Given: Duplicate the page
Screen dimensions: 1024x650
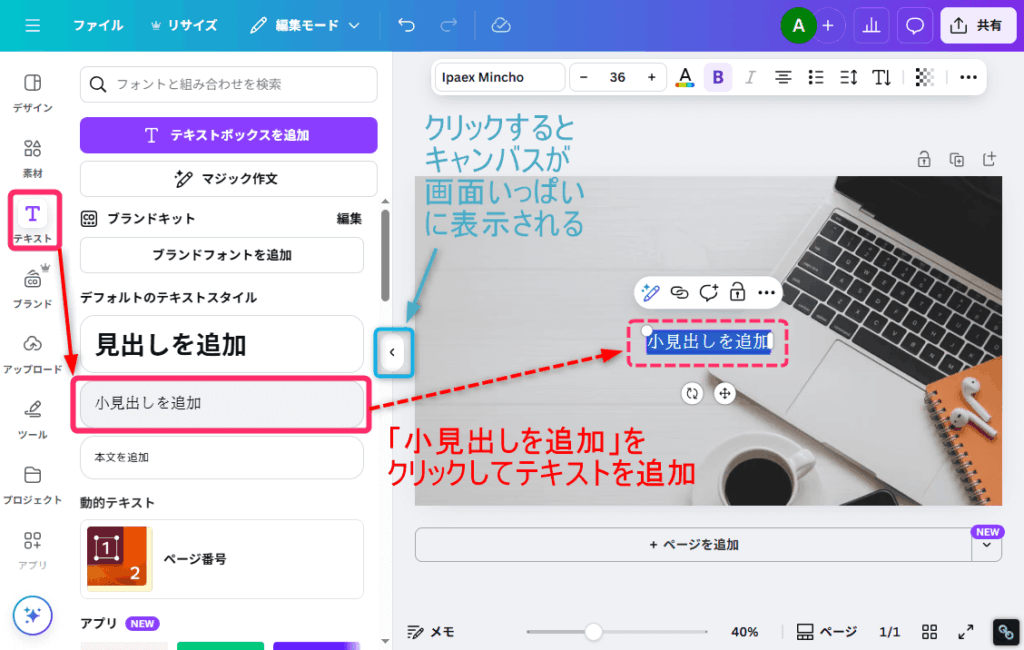Looking at the screenshot, I should click(956, 159).
